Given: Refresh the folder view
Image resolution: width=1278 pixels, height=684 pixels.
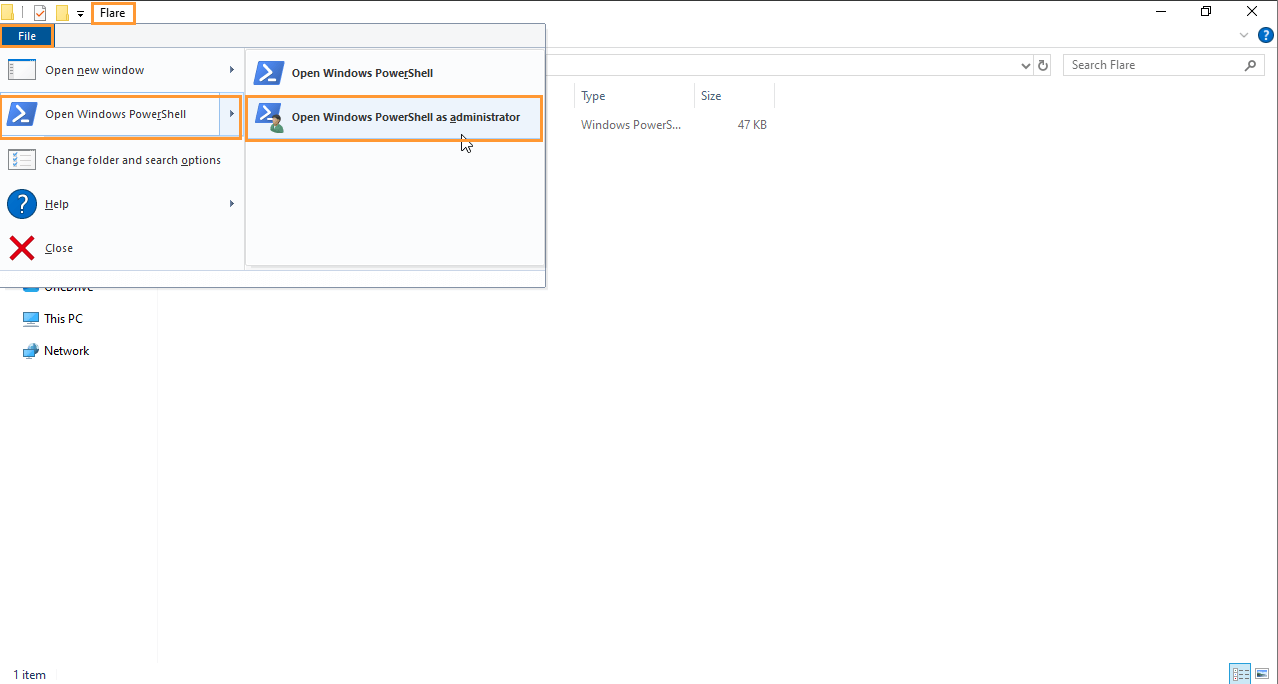Looking at the screenshot, I should pyautogui.click(x=1043, y=65).
